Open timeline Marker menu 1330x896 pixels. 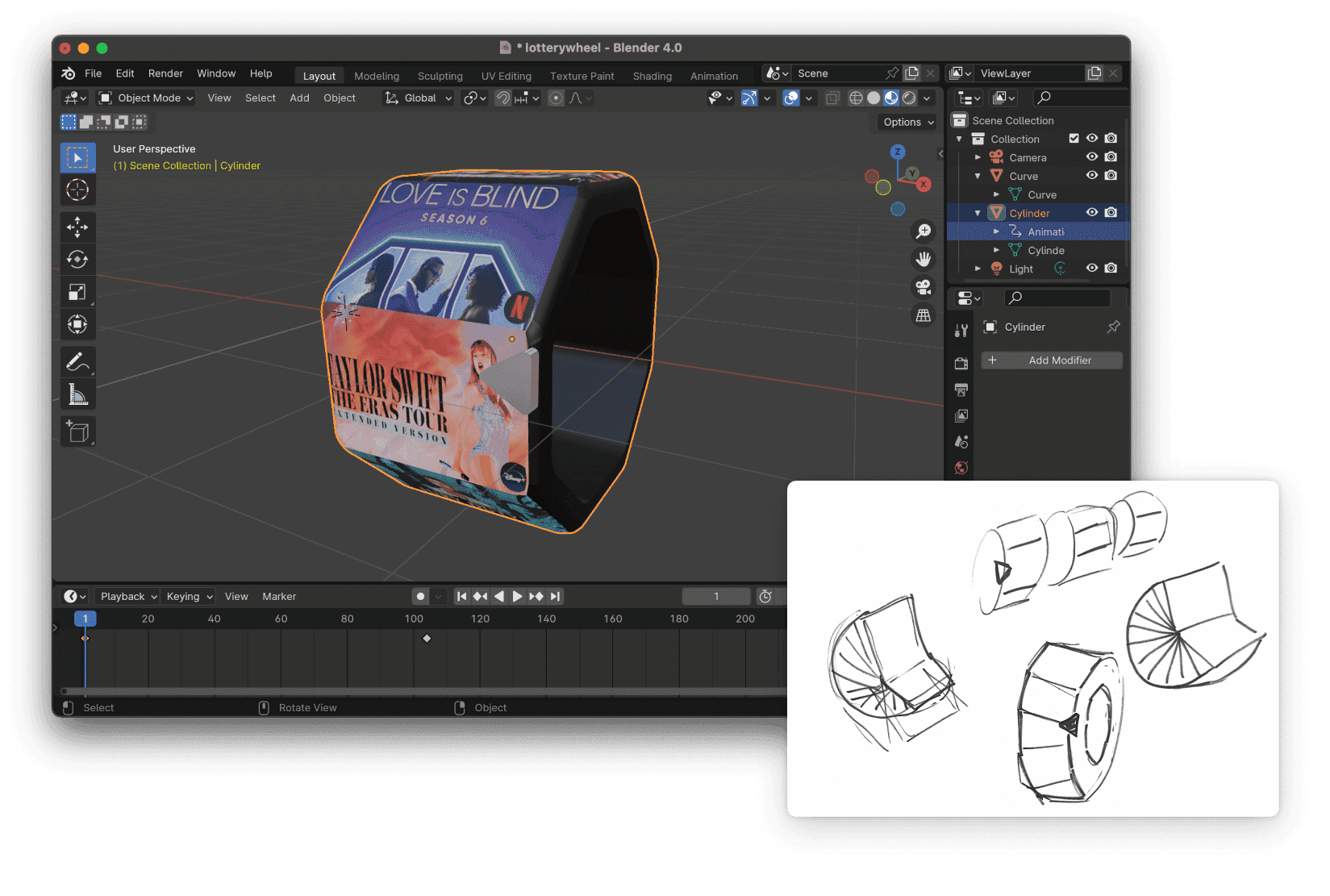click(x=279, y=597)
